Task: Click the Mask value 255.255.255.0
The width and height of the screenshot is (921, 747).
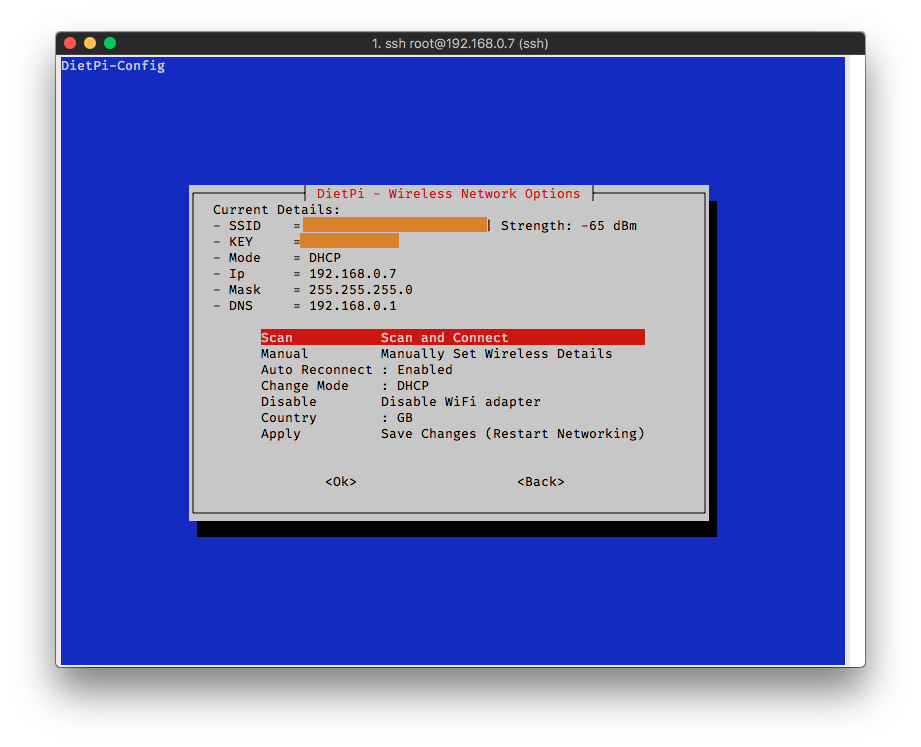Action: click(x=361, y=290)
